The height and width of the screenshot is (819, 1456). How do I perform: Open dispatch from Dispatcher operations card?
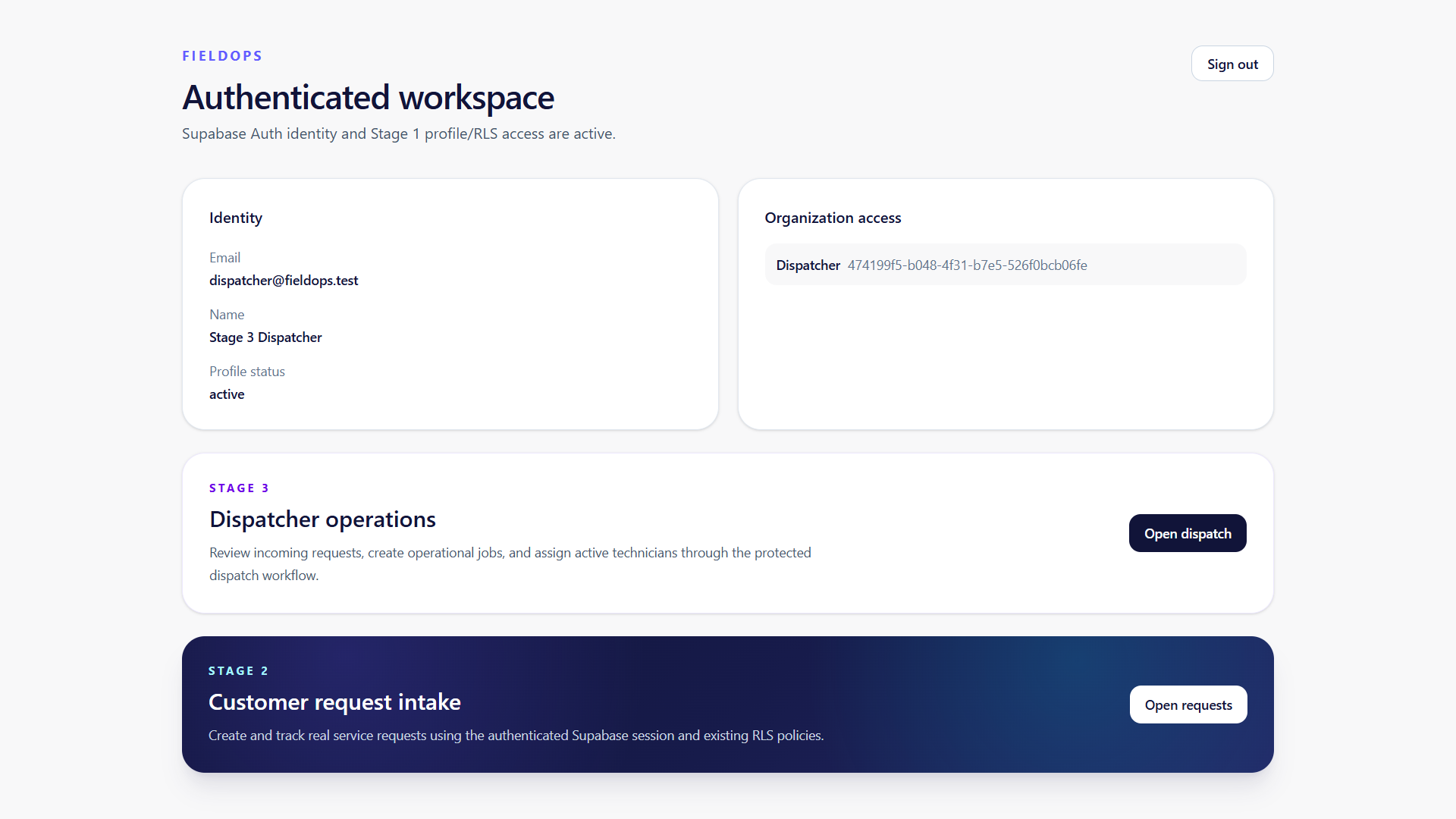click(x=1188, y=533)
